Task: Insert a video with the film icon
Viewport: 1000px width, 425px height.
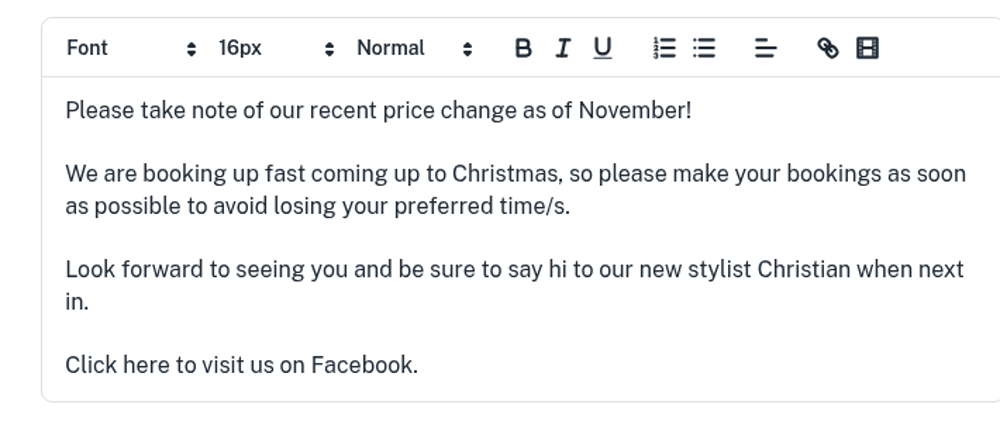Action: point(868,48)
